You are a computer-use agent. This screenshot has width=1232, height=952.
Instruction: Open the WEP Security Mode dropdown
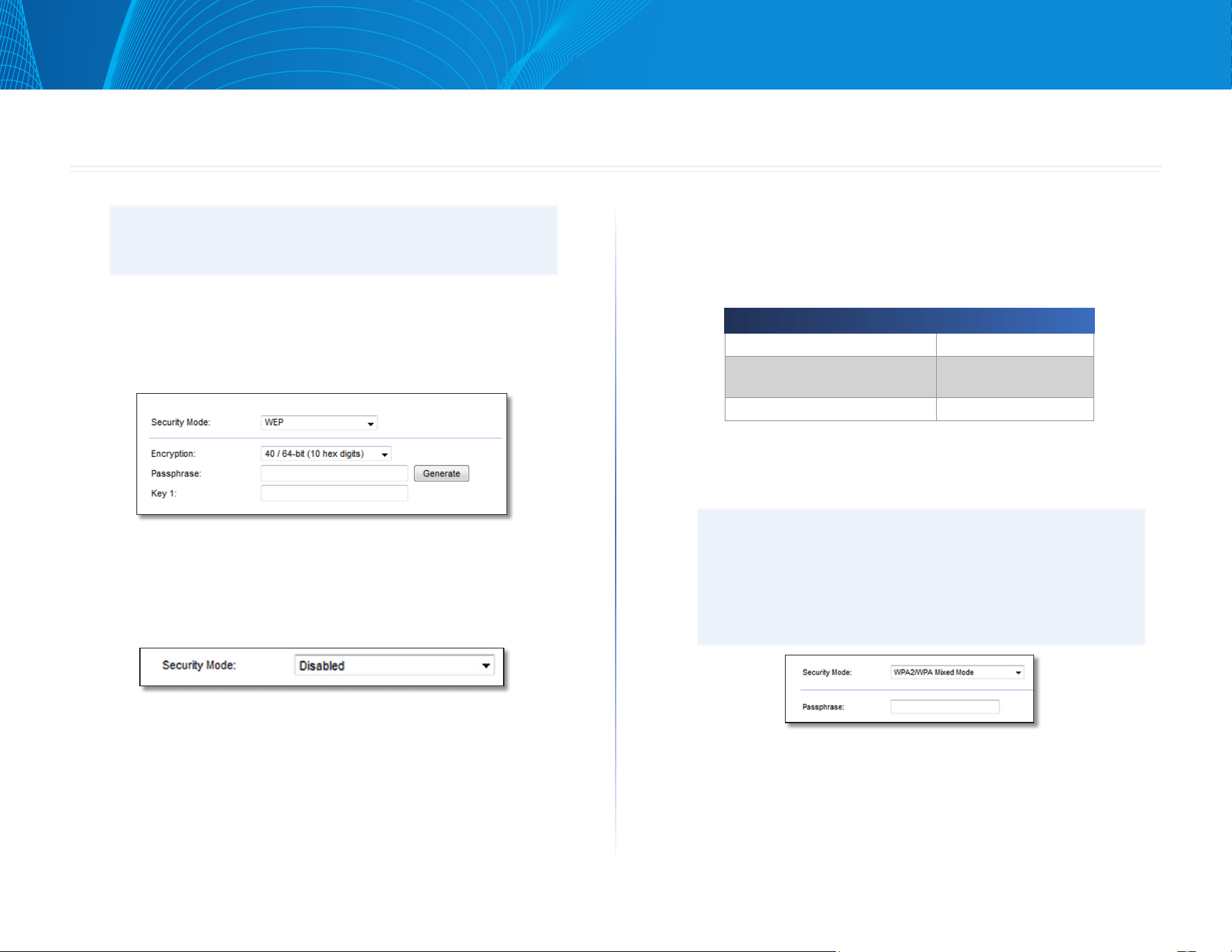[x=319, y=422]
